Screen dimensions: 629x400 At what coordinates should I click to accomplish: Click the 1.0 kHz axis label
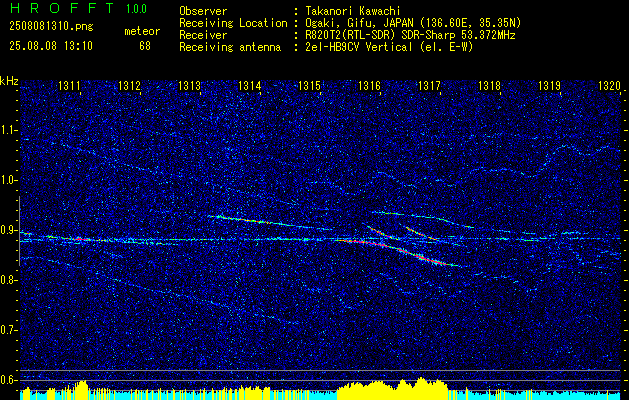[x=7, y=180]
